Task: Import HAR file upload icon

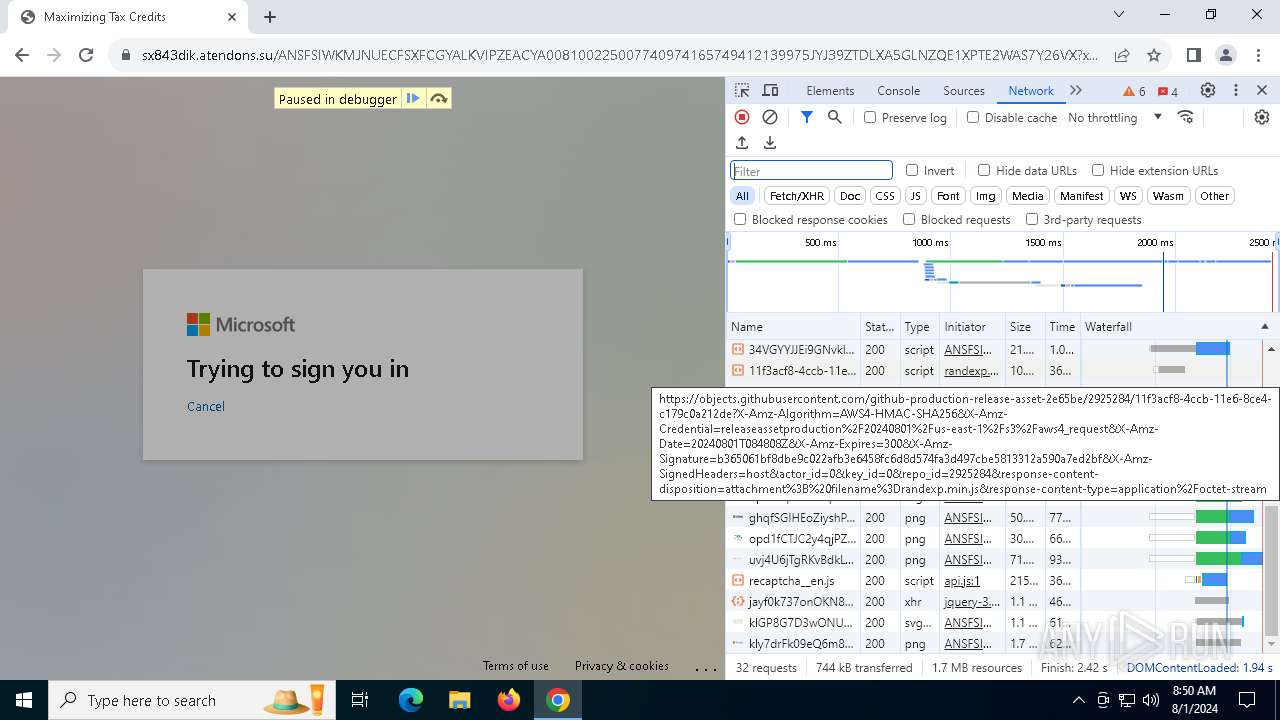Action: tap(742, 143)
